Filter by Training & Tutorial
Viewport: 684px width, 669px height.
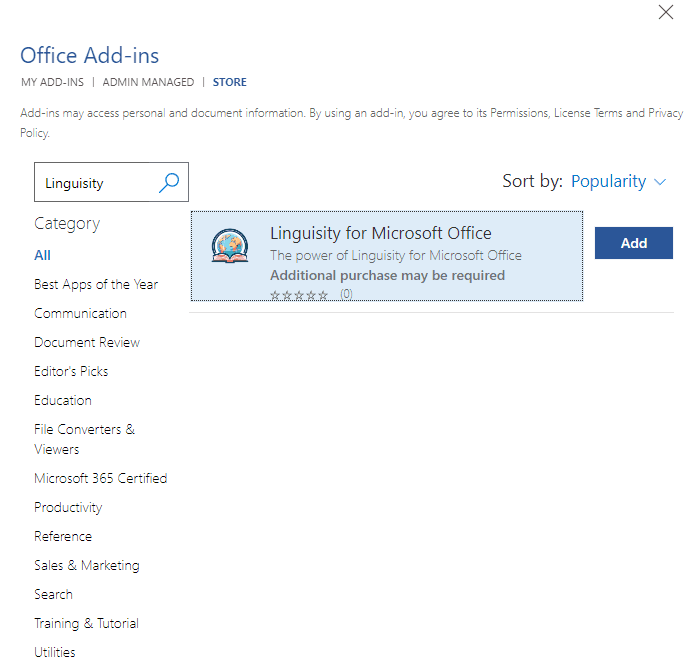(86, 623)
